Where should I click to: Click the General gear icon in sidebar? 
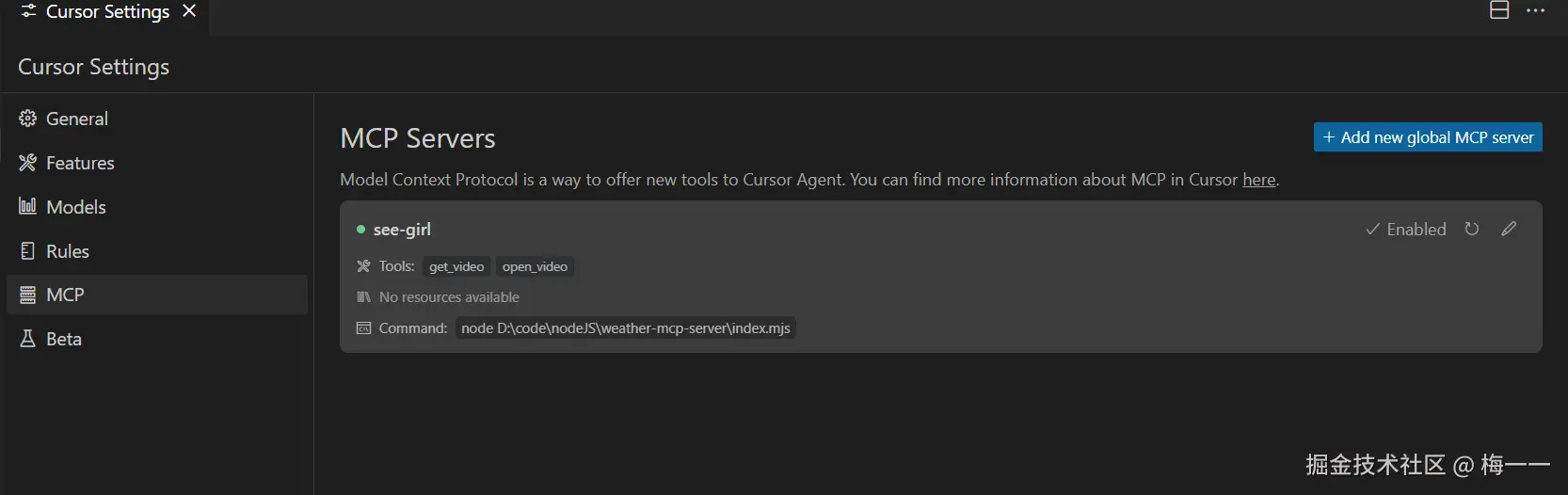(27, 119)
